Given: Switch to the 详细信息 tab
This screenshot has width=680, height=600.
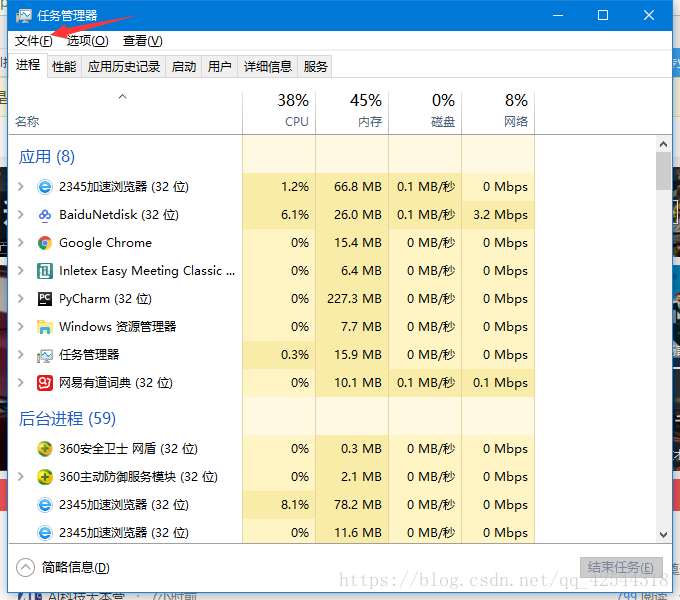Looking at the screenshot, I should click(268, 67).
